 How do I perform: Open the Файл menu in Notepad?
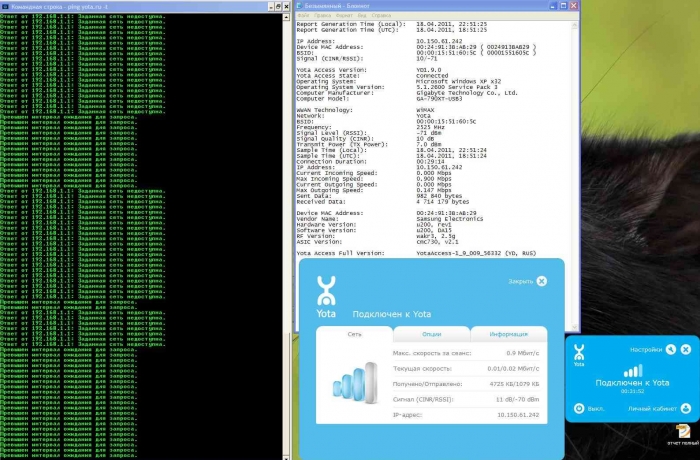[x=302, y=15]
